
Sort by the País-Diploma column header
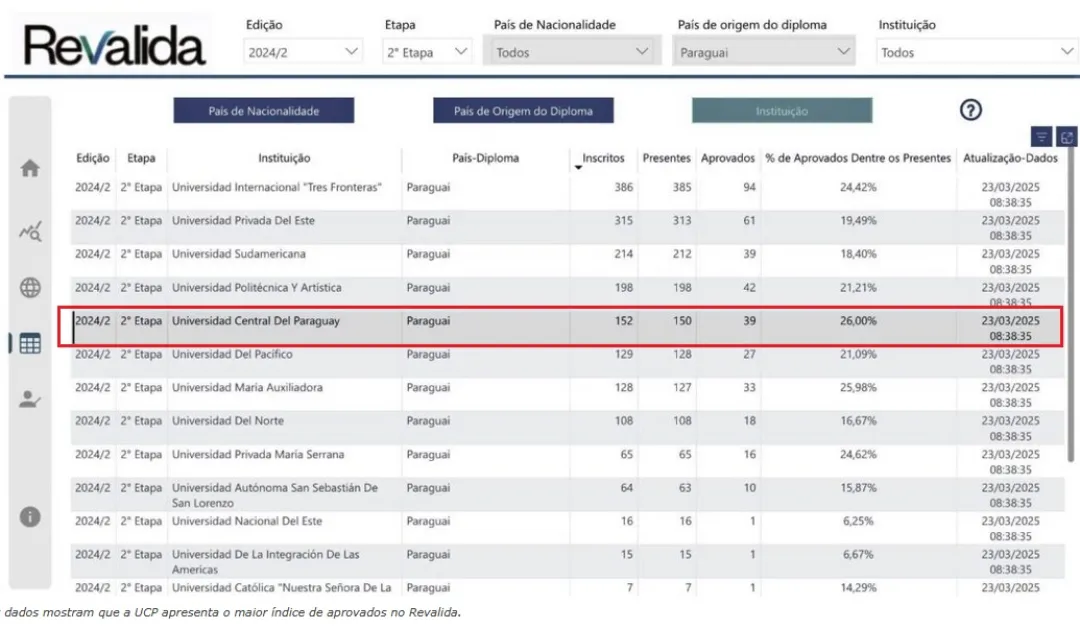coord(486,158)
